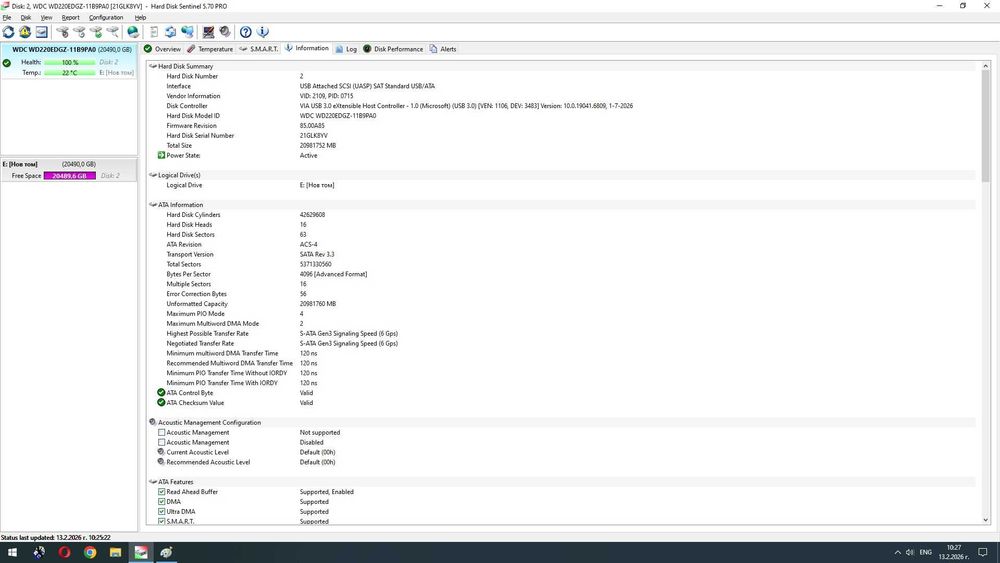Collapse the Hard Disk Summary section
The image size is (1000, 563).
point(153,66)
